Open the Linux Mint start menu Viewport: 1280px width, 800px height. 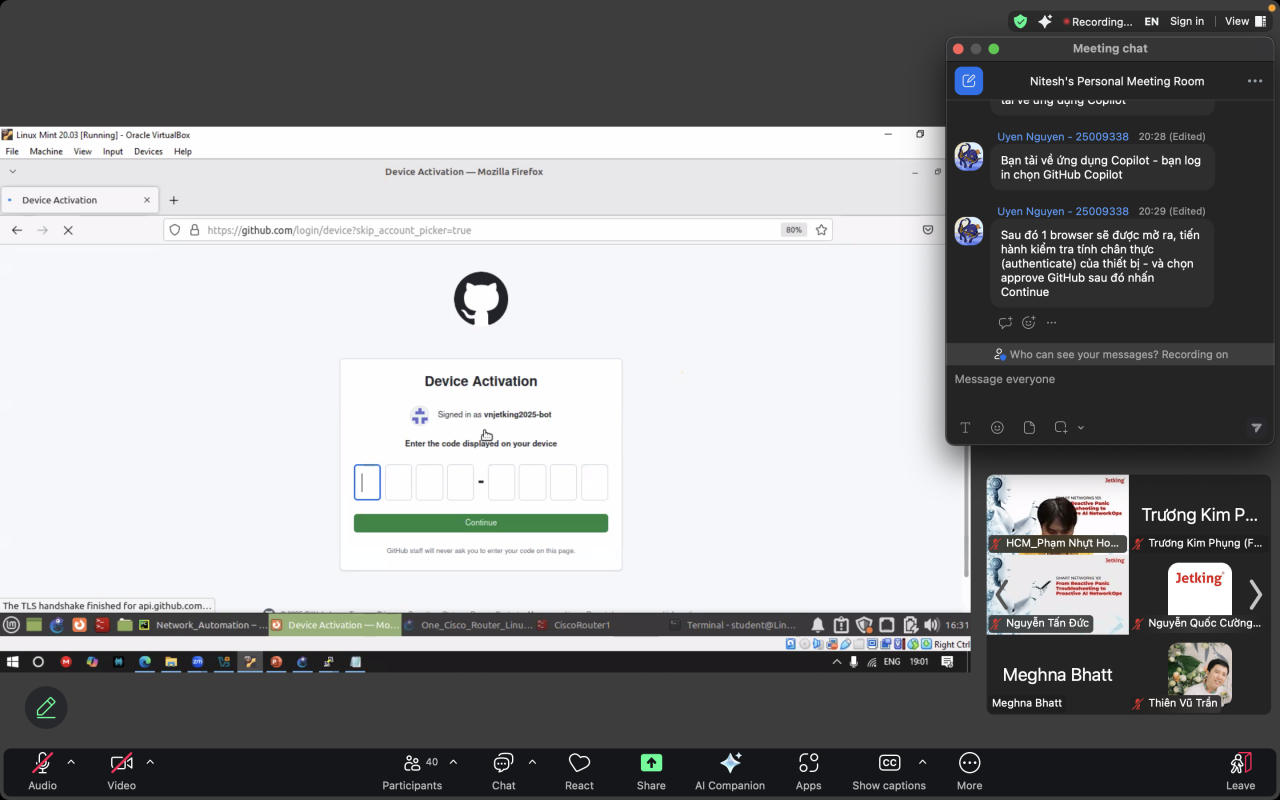11,625
